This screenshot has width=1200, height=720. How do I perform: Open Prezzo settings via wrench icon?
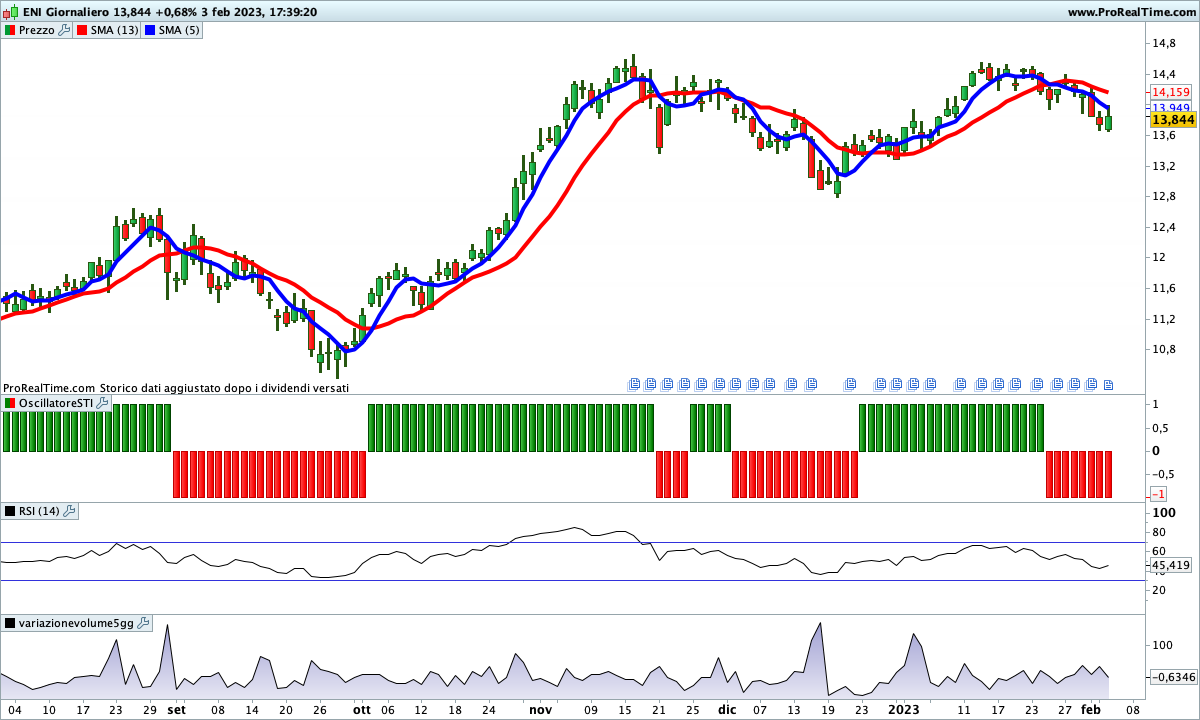coord(64,31)
